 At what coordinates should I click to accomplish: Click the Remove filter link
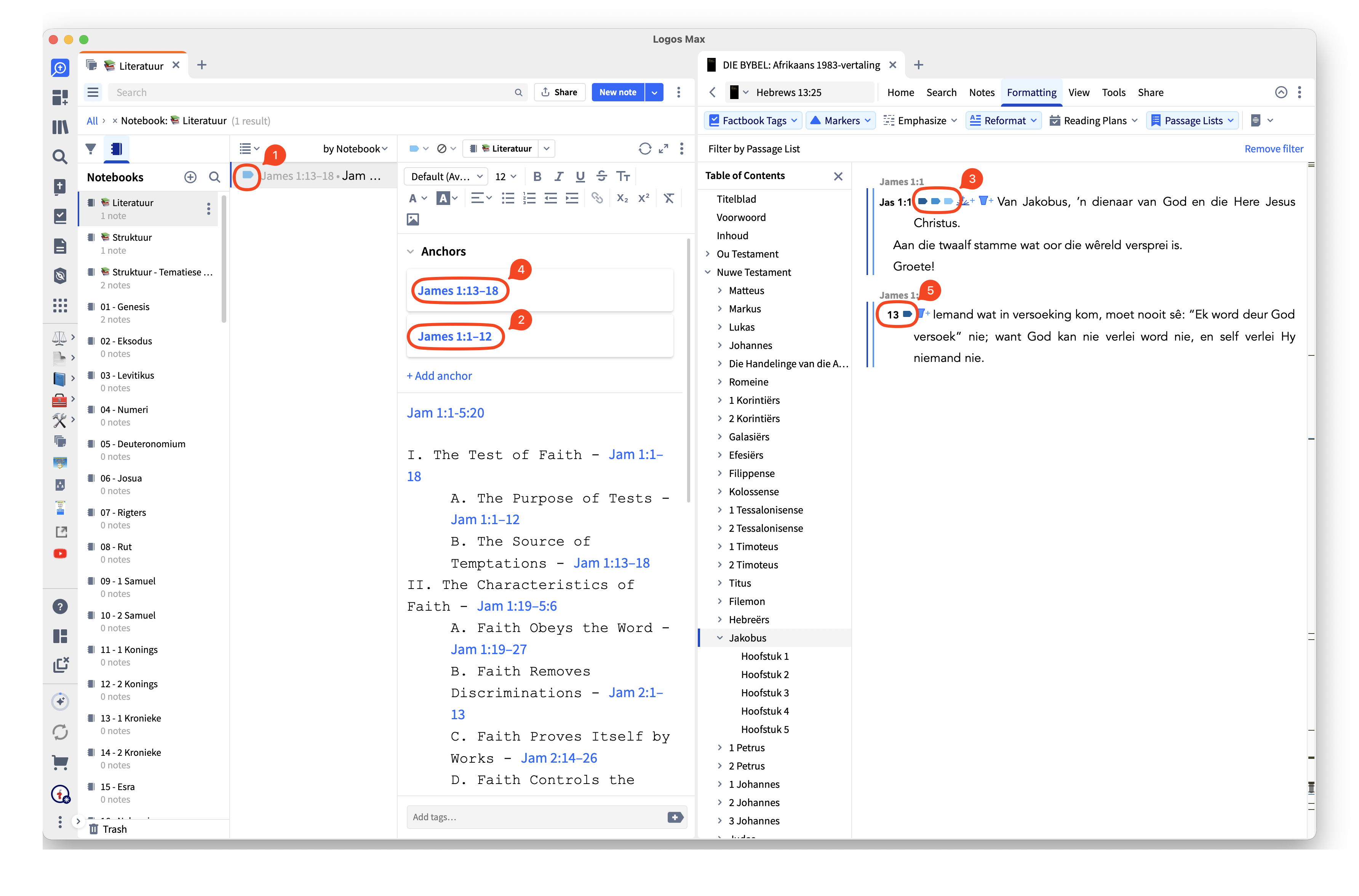point(1273,149)
